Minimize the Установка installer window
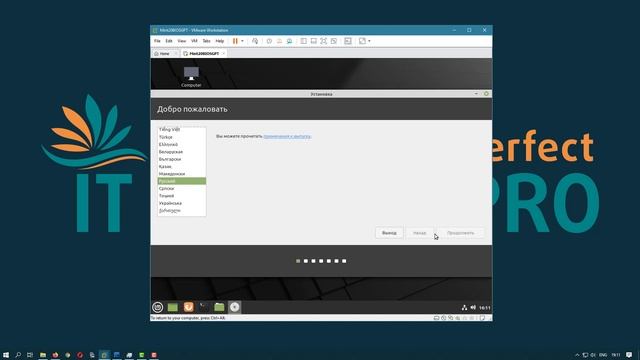Viewport: 640px width, 360px height. pos(476,94)
